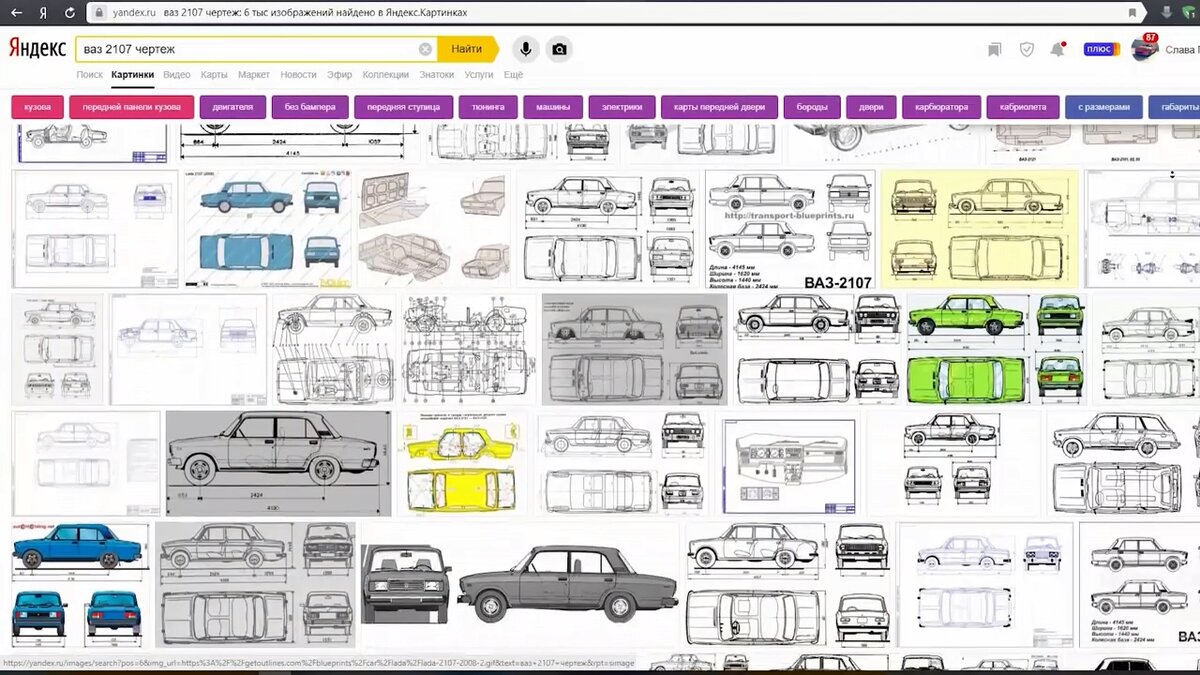Select the Картинки tab
1200x675 pixels.
pyautogui.click(x=133, y=75)
